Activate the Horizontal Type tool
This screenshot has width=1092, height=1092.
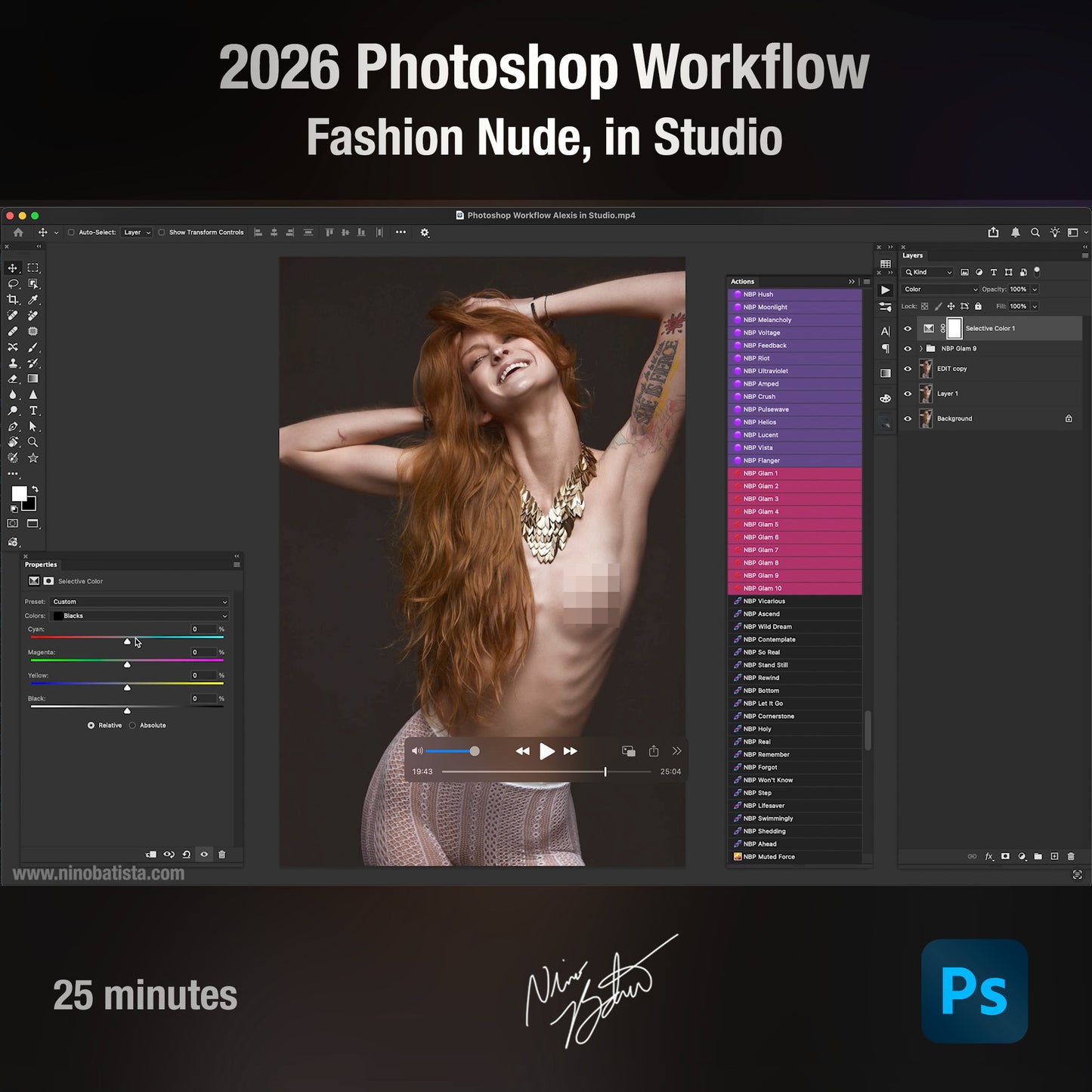click(33, 411)
